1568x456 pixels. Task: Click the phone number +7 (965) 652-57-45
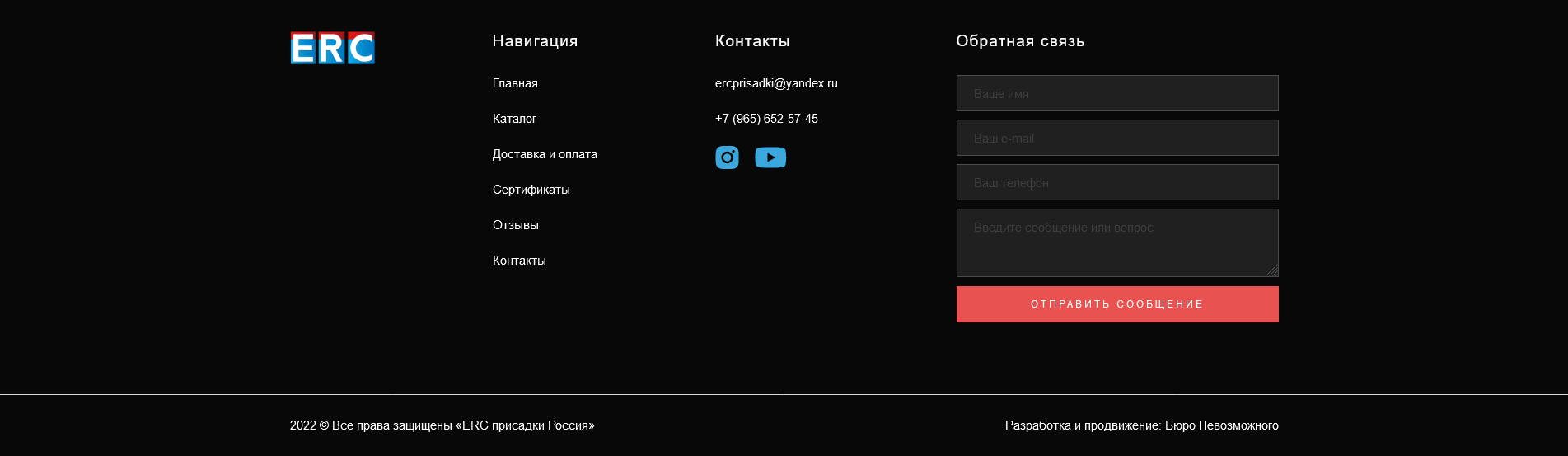tap(766, 119)
